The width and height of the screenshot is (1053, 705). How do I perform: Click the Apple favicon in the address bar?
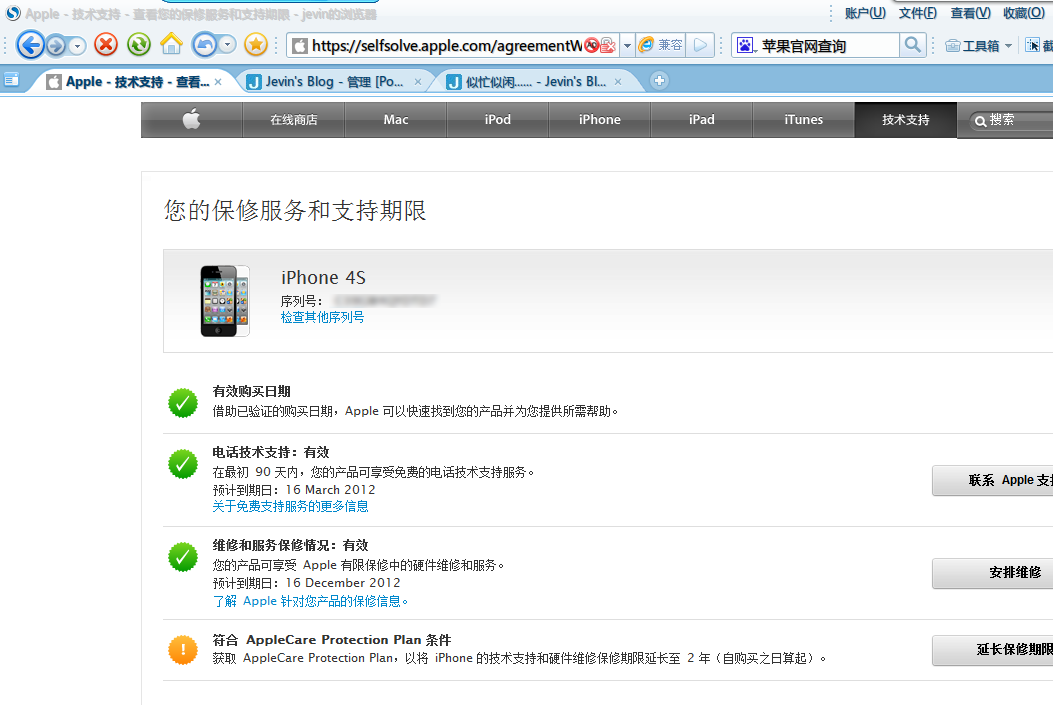300,46
